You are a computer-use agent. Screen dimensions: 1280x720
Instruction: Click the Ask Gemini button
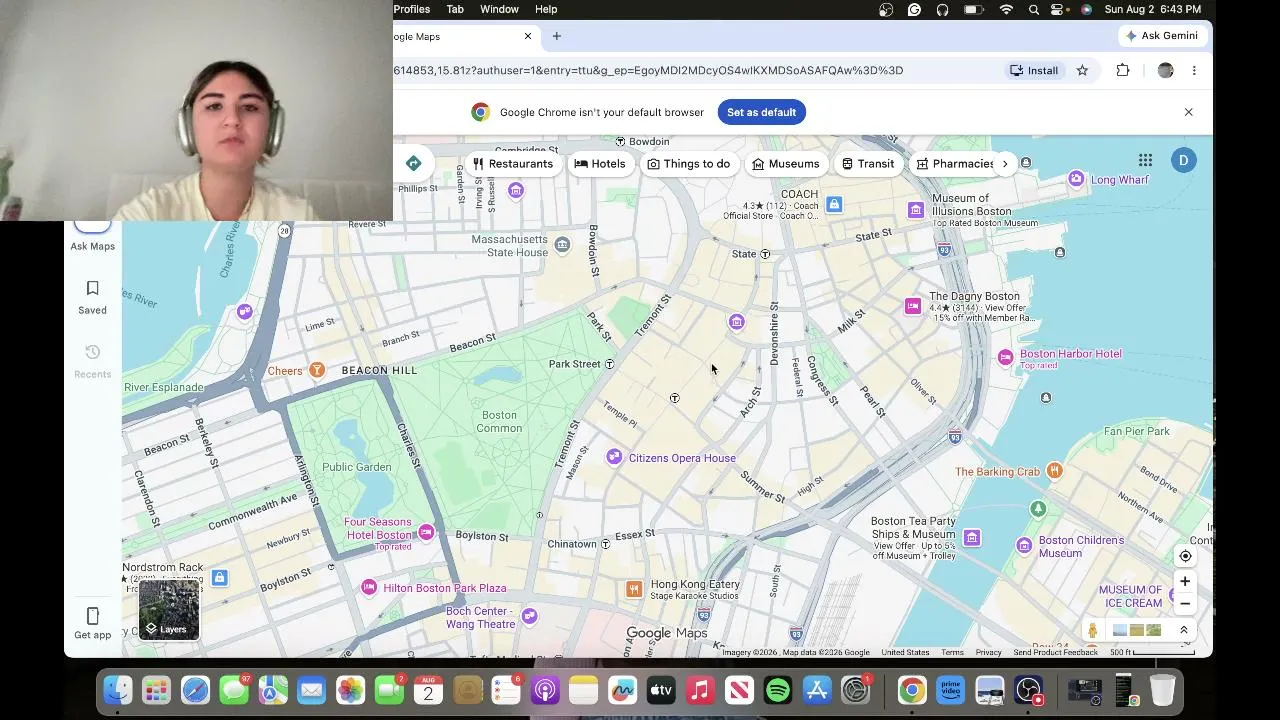(1161, 36)
